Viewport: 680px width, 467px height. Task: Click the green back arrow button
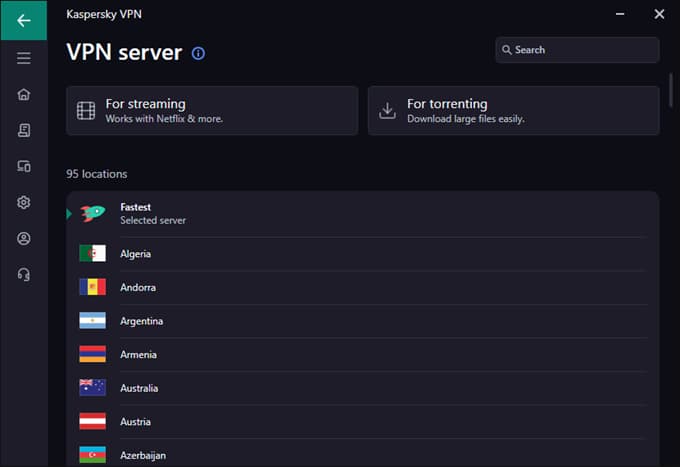pyautogui.click(x=24, y=20)
